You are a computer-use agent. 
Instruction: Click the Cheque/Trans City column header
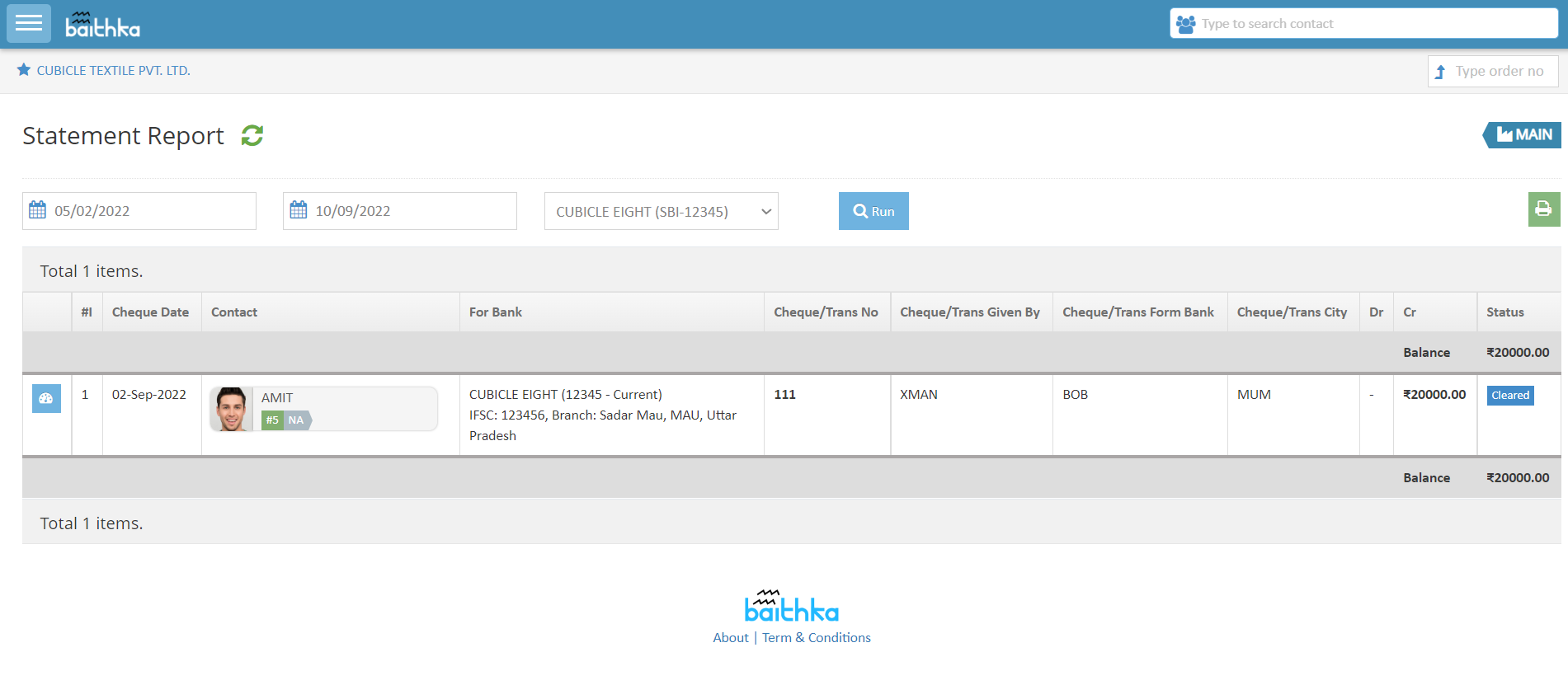1292,312
